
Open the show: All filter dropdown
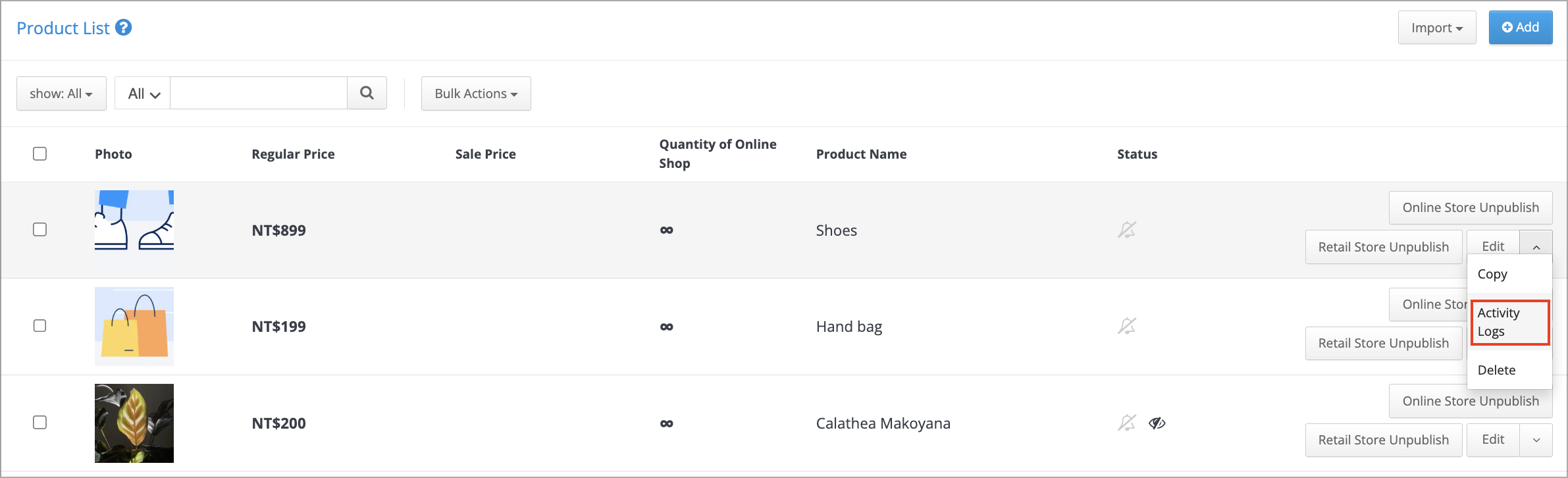pos(61,93)
